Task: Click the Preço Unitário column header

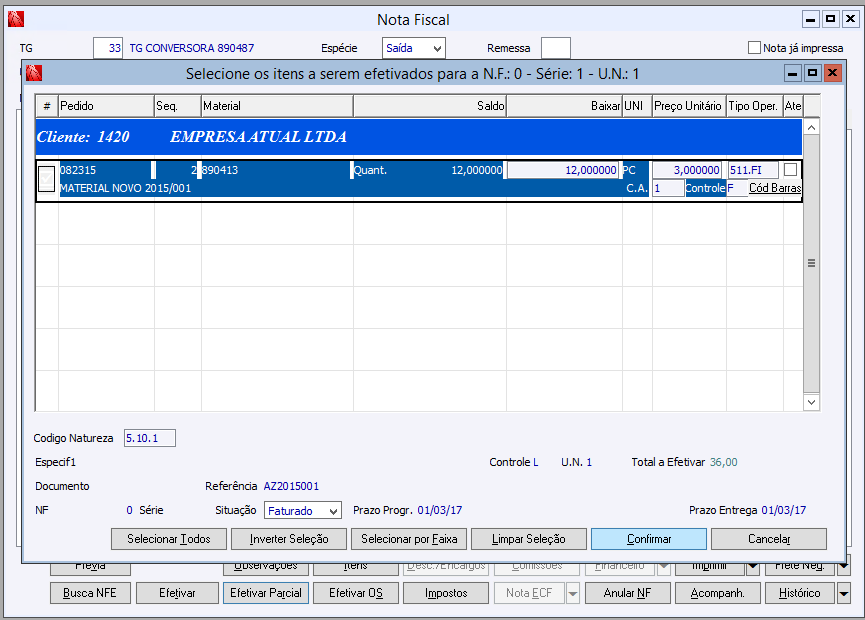Action: (x=688, y=106)
